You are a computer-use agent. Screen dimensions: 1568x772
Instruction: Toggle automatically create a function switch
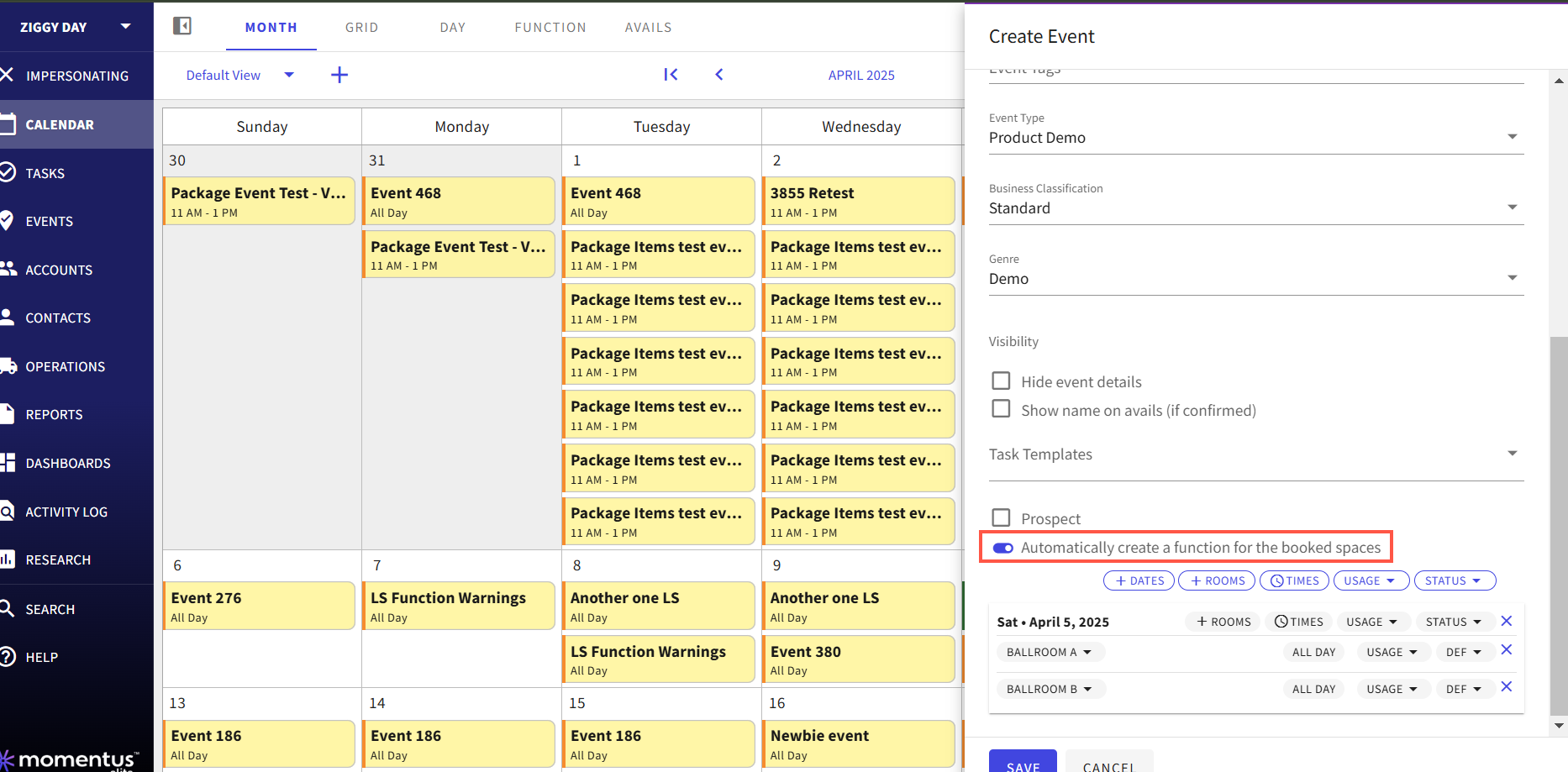point(1003,548)
